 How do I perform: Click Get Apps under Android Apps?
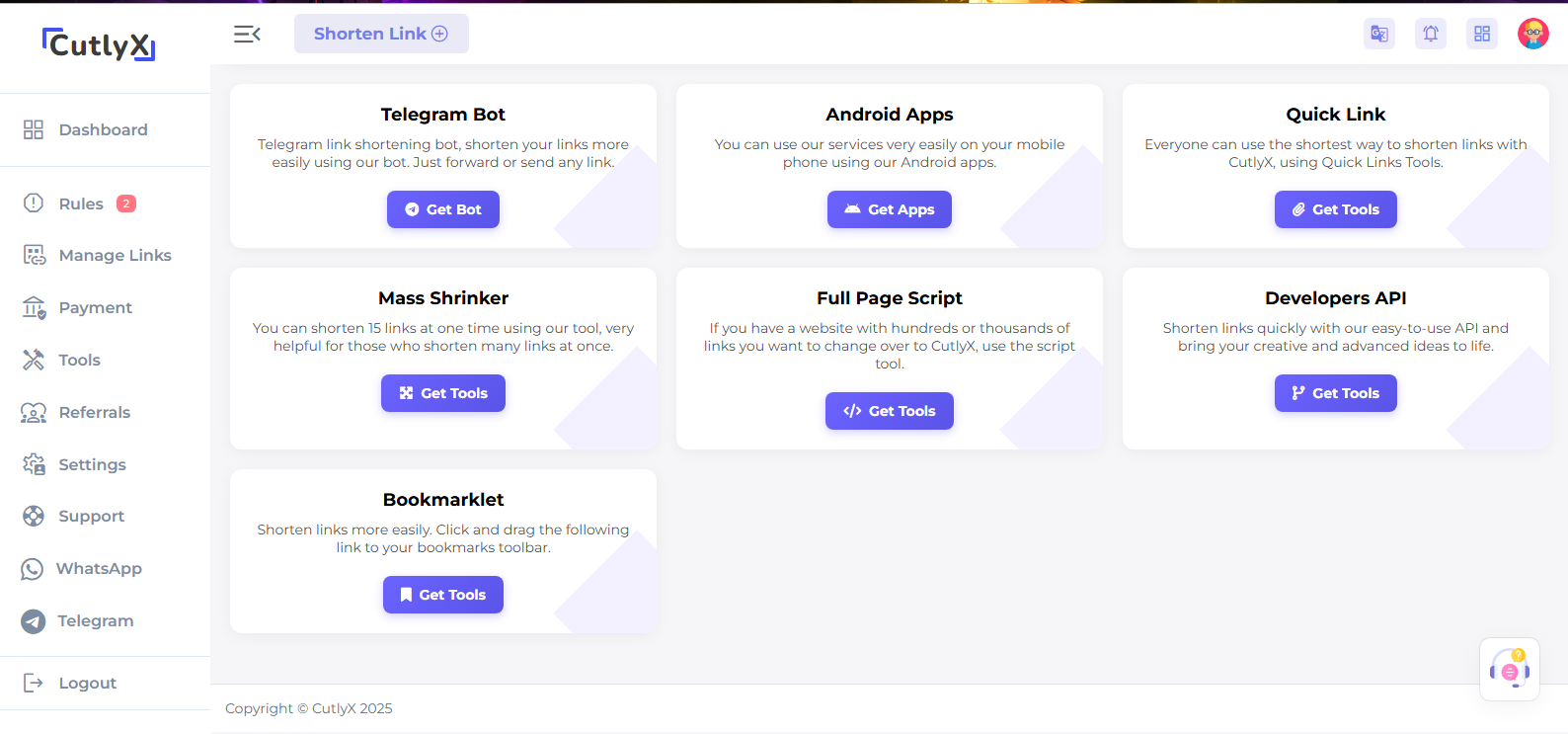click(890, 209)
